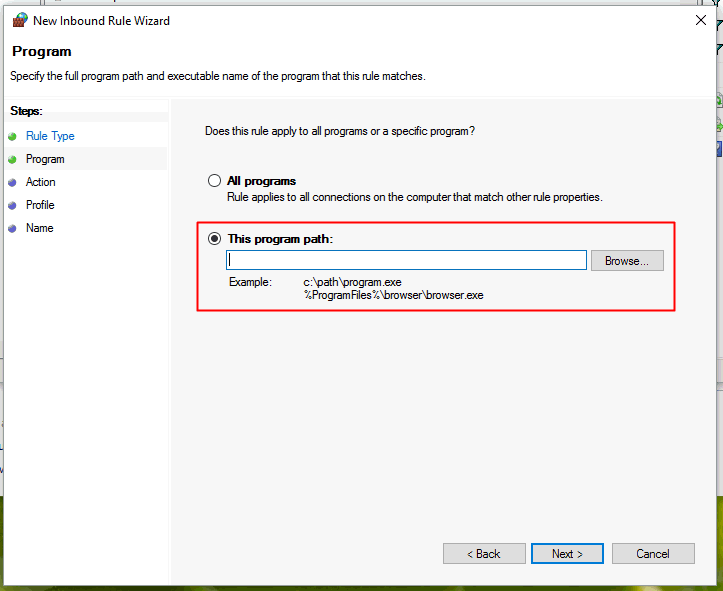This screenshot has height=591, width=723.
Task: Click the green bullet beside Program step
Action: [x=12, y=160]
